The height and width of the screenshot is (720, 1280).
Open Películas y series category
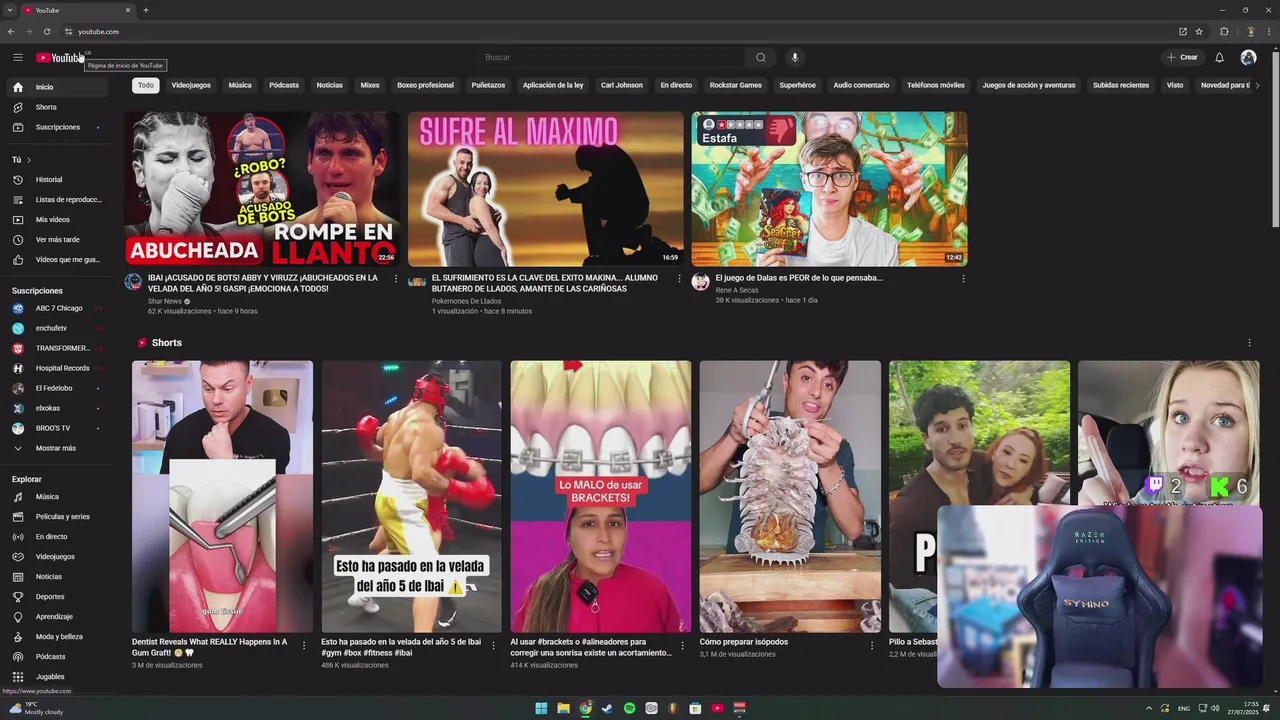(55, 517)
